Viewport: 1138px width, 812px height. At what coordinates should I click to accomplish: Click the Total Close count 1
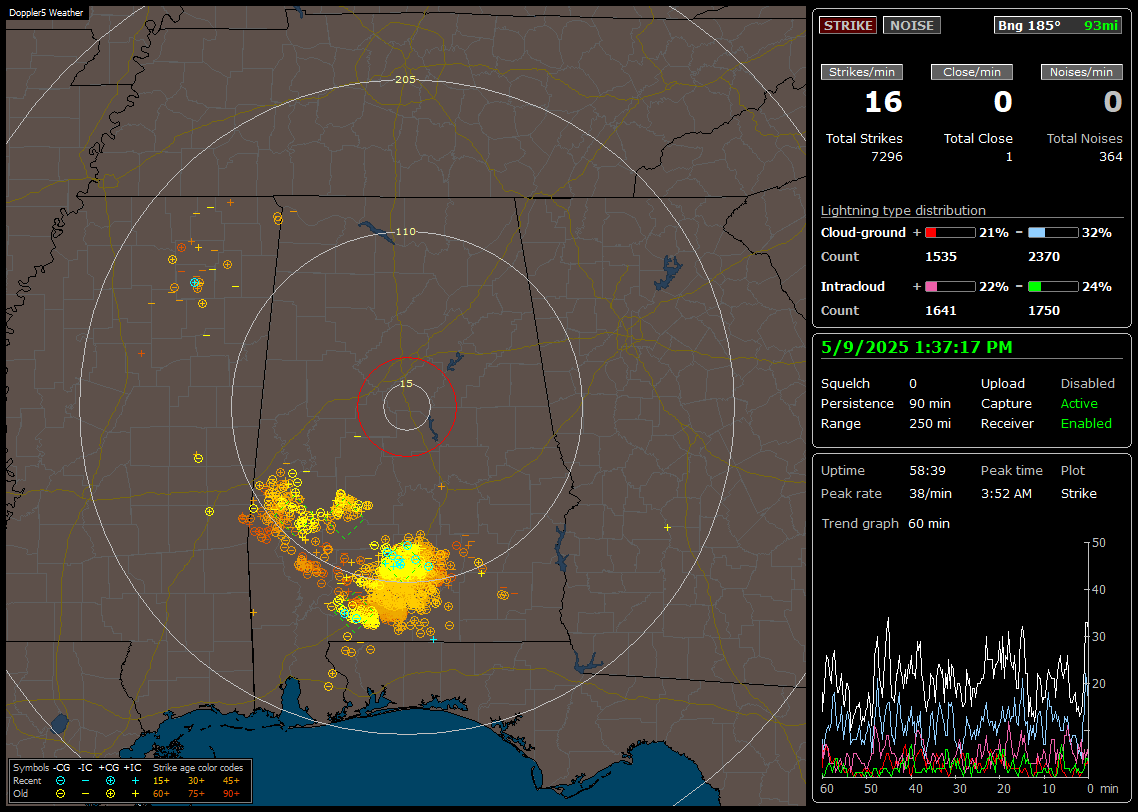point(1009,157)
